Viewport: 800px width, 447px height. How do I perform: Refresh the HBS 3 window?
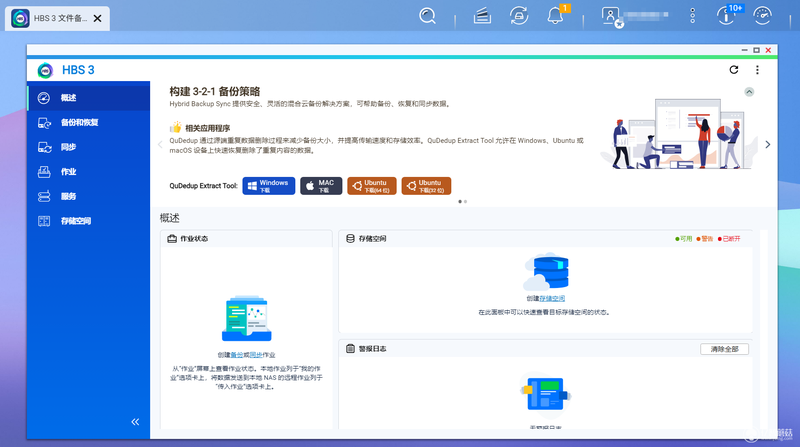[x=734, y=70]
